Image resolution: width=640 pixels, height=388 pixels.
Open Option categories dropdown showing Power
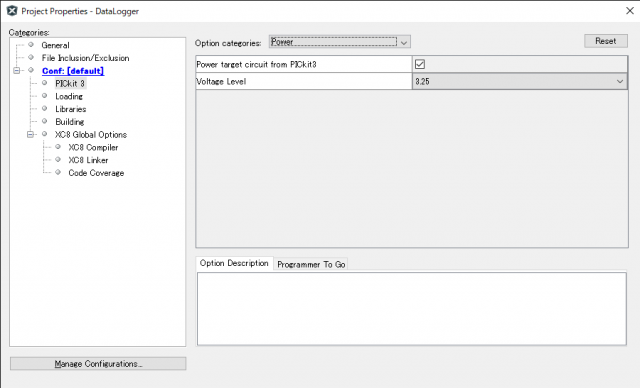tap(340, 42)
